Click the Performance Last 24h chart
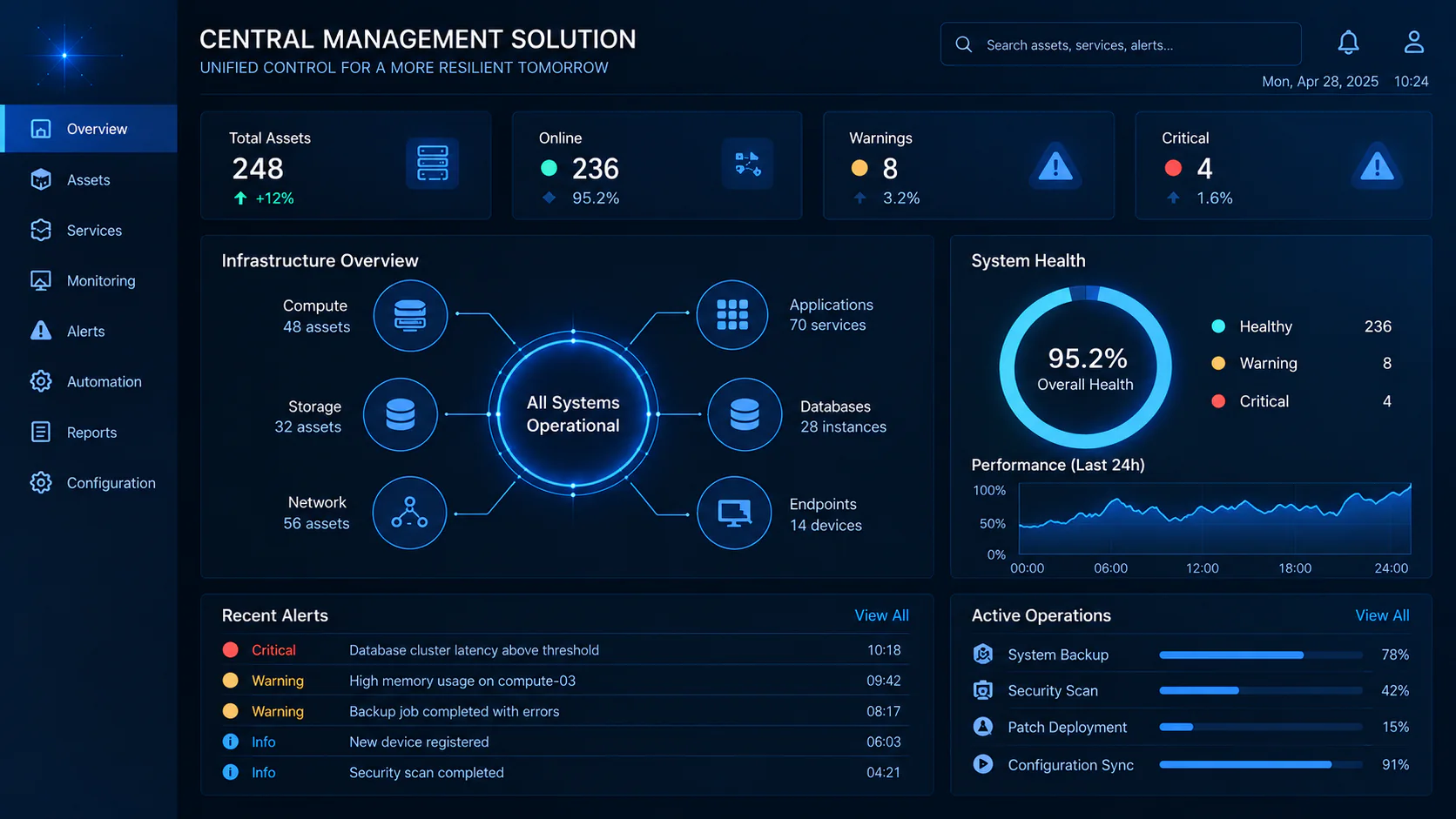1456x819 pixels. (1215, 519)
